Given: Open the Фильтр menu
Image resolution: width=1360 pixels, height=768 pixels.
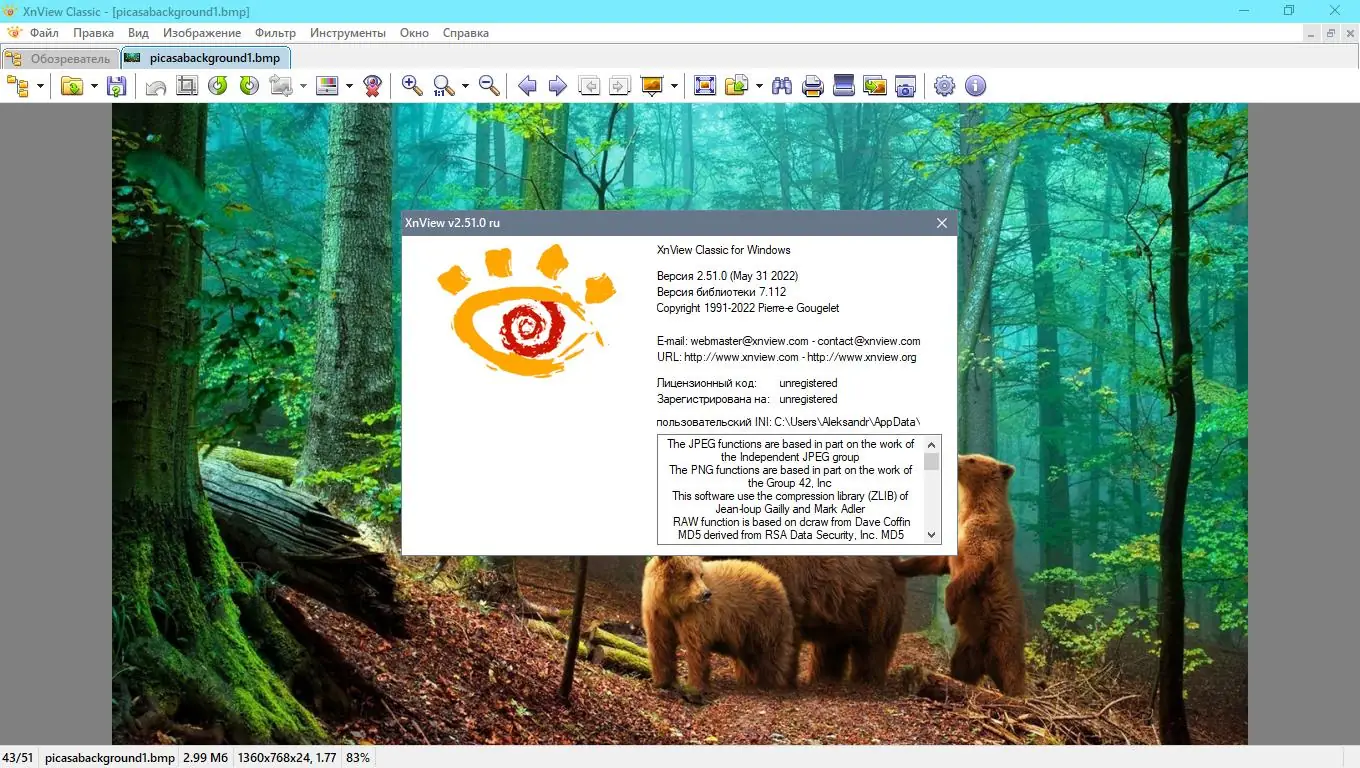Looking at the screenshot, I should (x=275, y=32).
